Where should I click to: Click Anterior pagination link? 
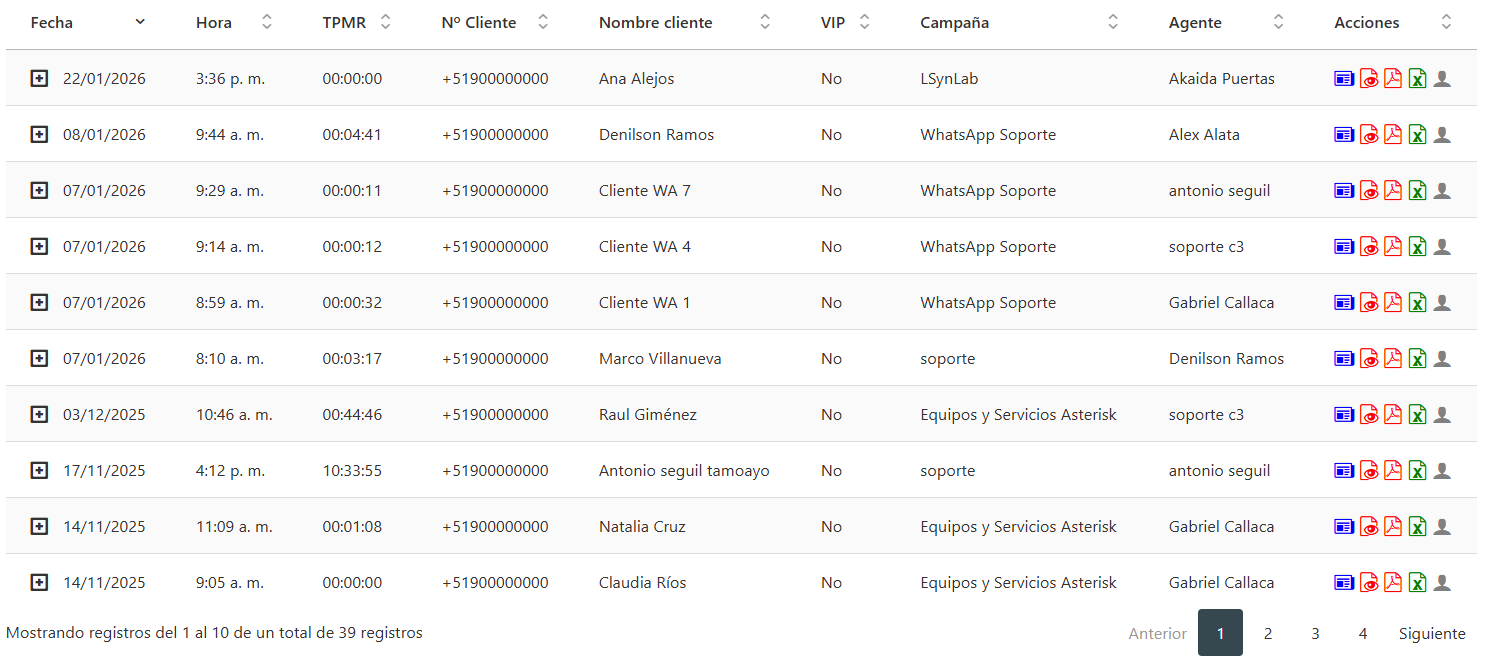pos(1157,634)
